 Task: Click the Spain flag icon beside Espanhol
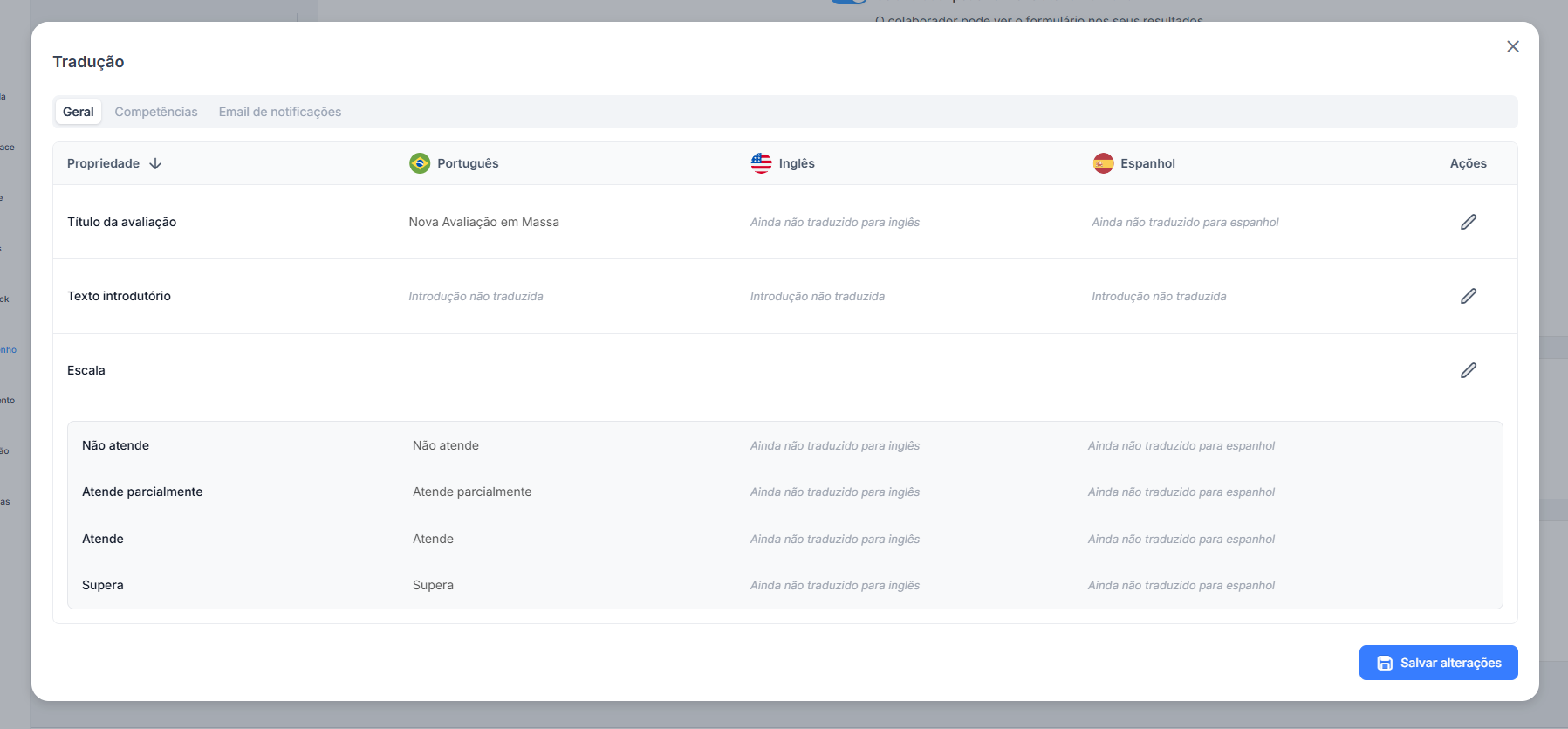[1103, 163]
